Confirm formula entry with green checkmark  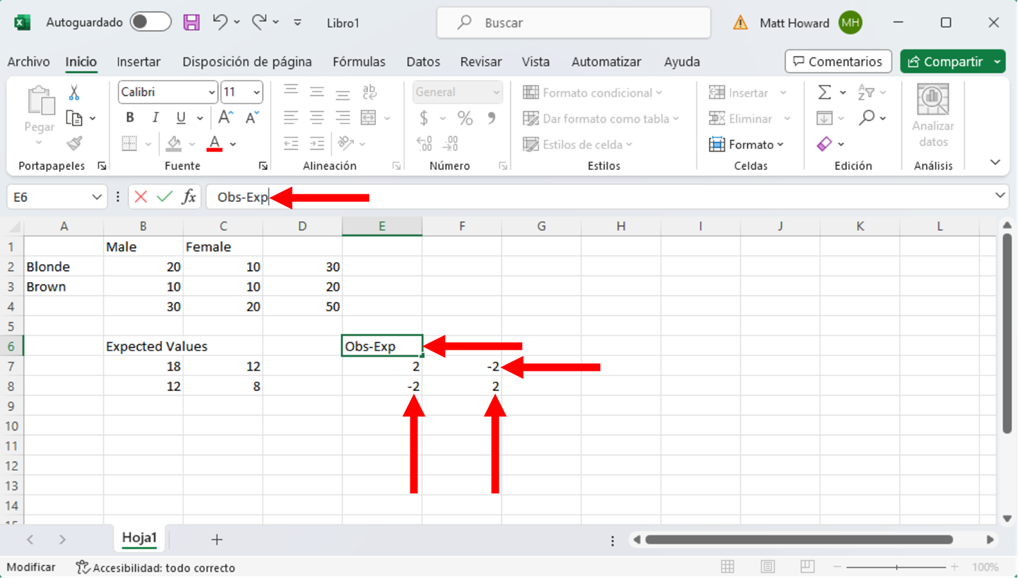point(164,197)
